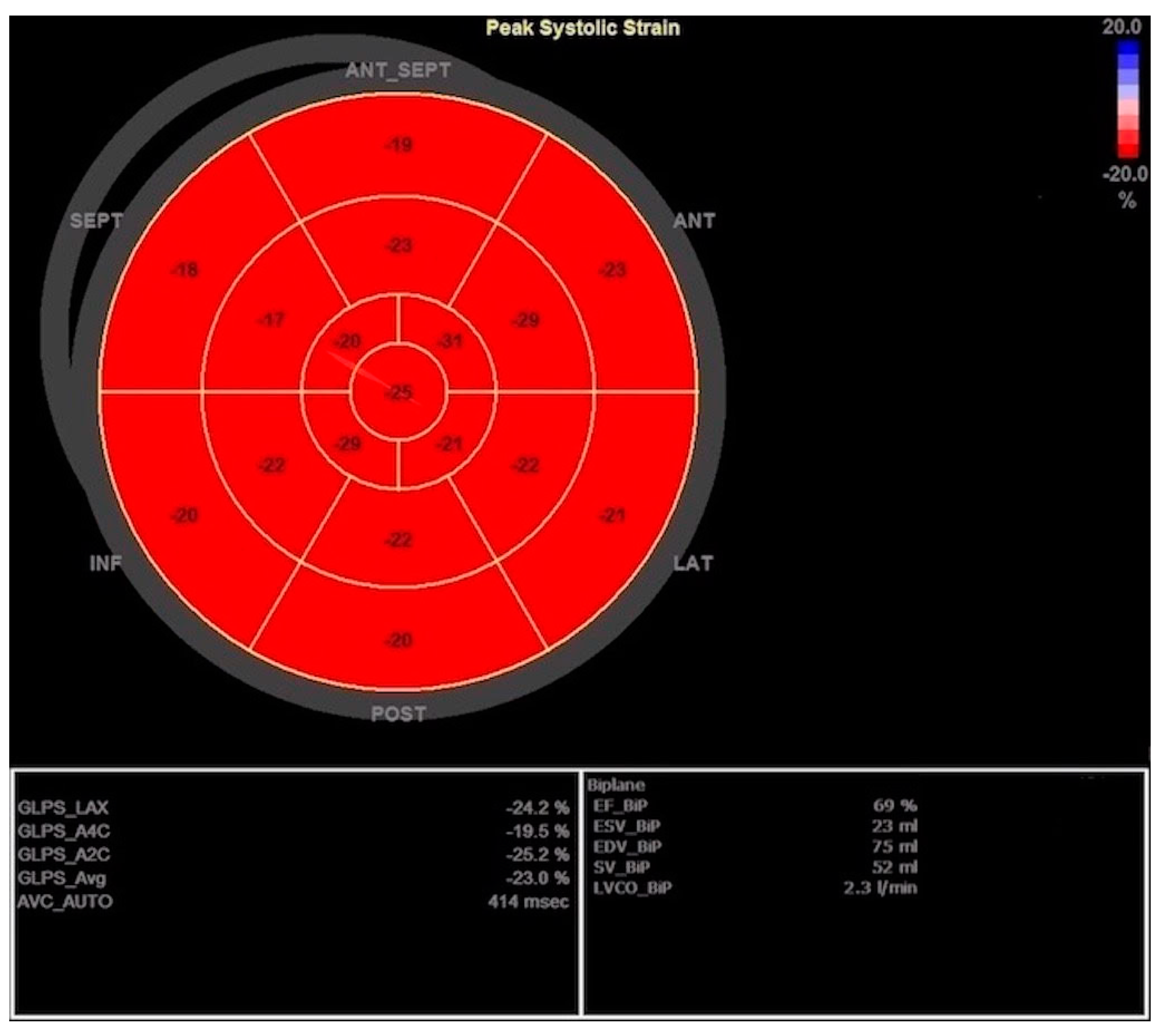The width and height of the screenshot is (1162, 1036).
Task: Click the GLPS_Avg value row
Action: click(x=293, y=878)
